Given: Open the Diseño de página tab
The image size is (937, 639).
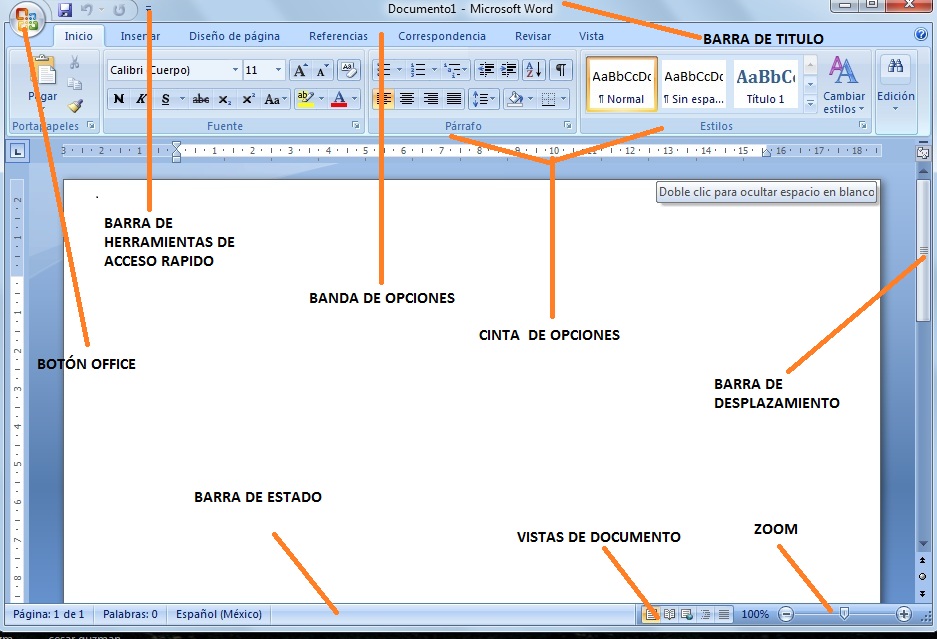Looking at the screenshot, I should (234, 36).
